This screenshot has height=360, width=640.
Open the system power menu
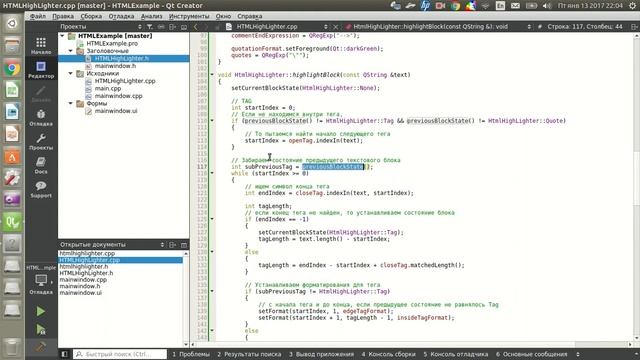point(633,6)
